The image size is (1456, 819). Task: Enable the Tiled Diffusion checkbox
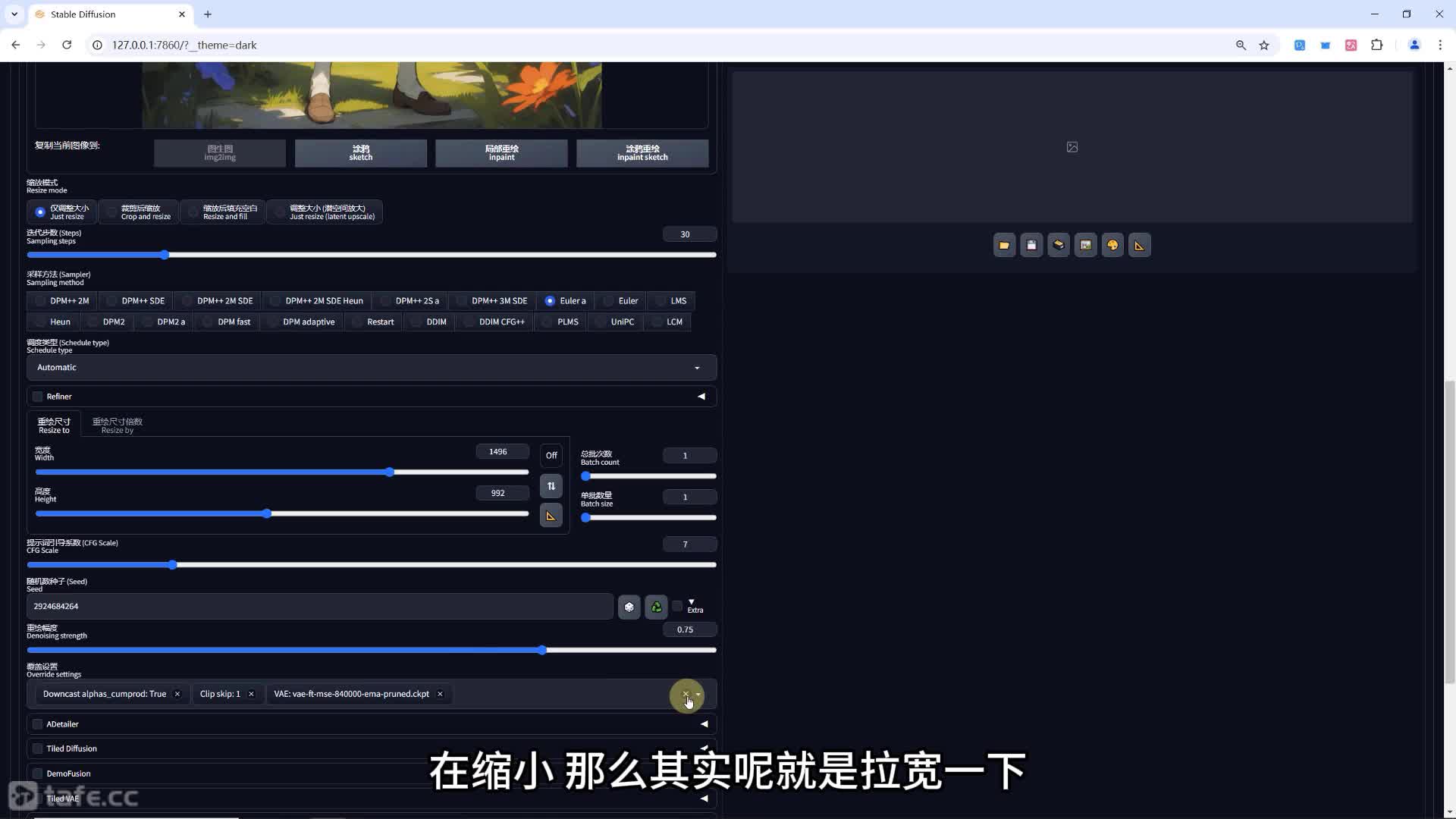coord(37,748)
